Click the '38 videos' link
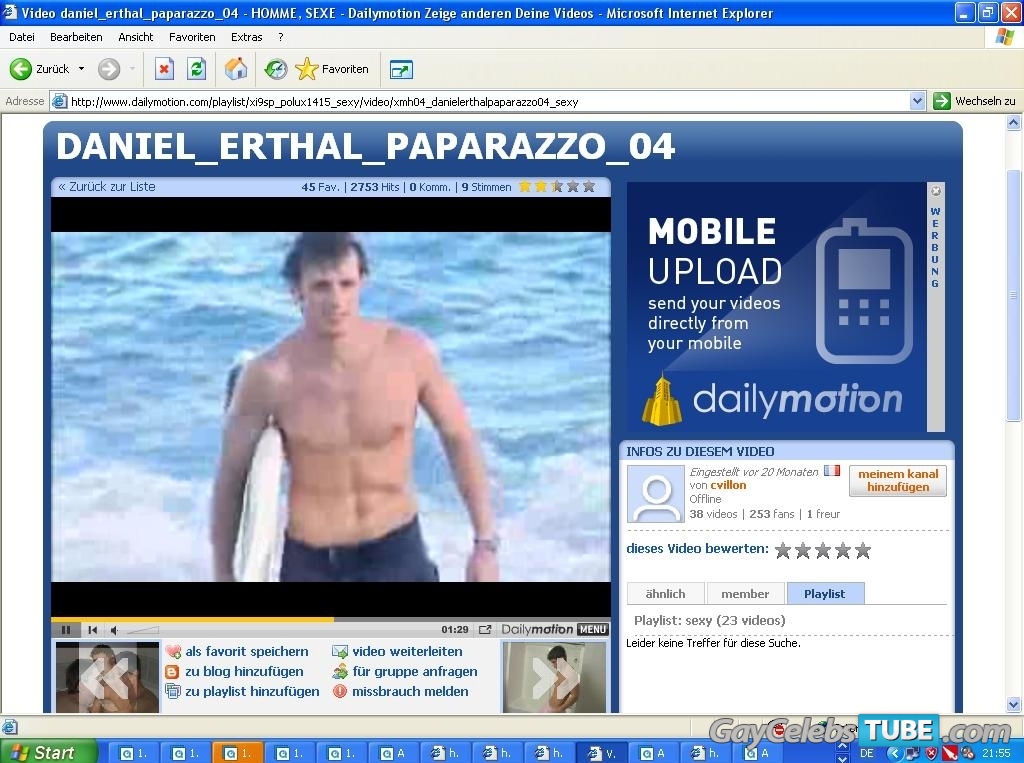This screenshot has height=763, width=1024. (713, 514)
